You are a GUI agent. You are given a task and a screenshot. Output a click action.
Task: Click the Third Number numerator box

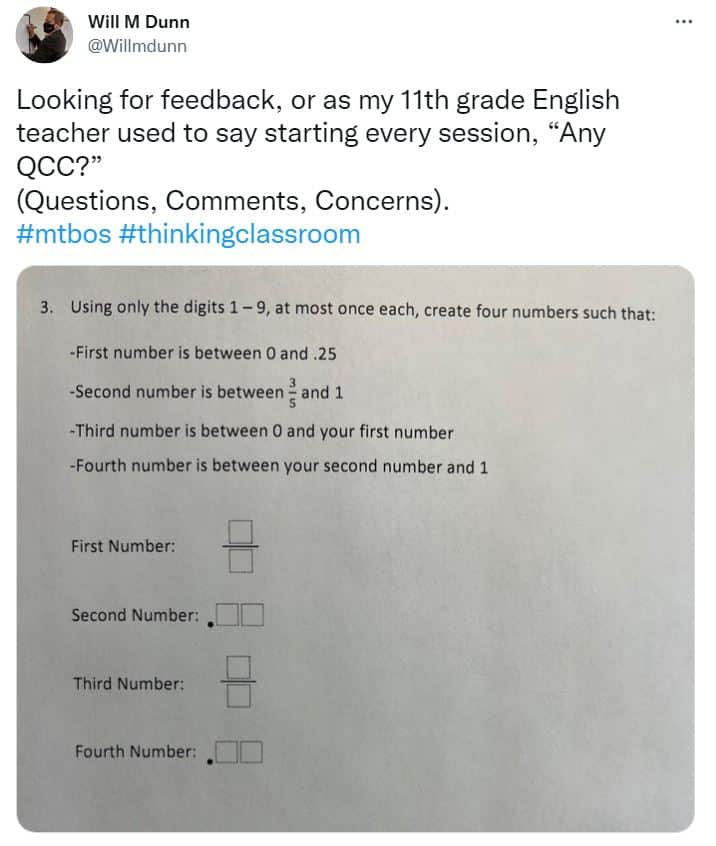[238, 667]
